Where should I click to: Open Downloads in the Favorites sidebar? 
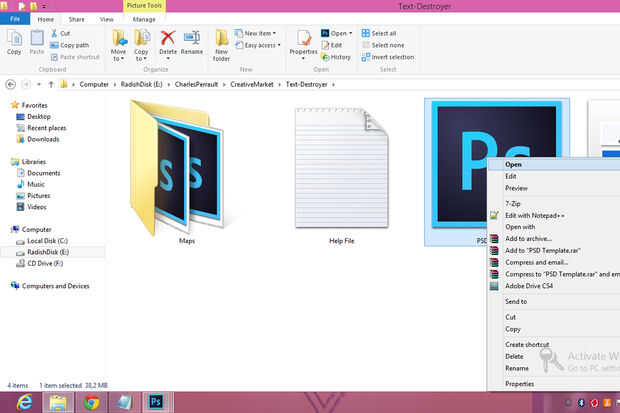tap(43, 139)
